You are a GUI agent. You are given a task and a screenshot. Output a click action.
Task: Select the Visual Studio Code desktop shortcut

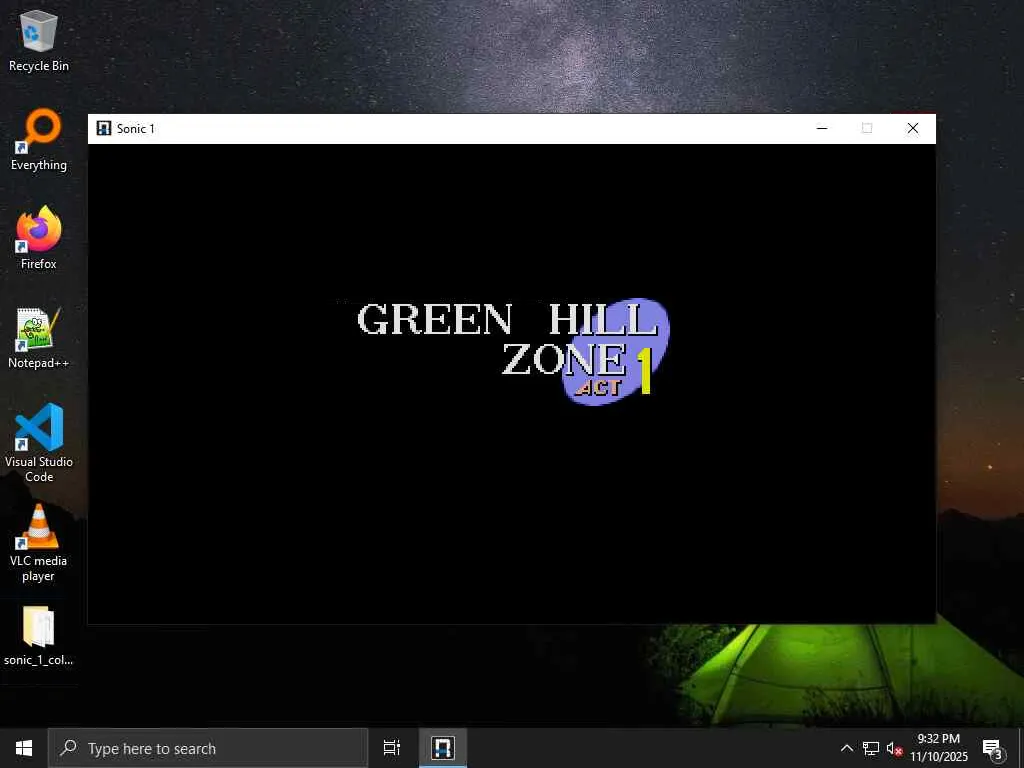39,443
